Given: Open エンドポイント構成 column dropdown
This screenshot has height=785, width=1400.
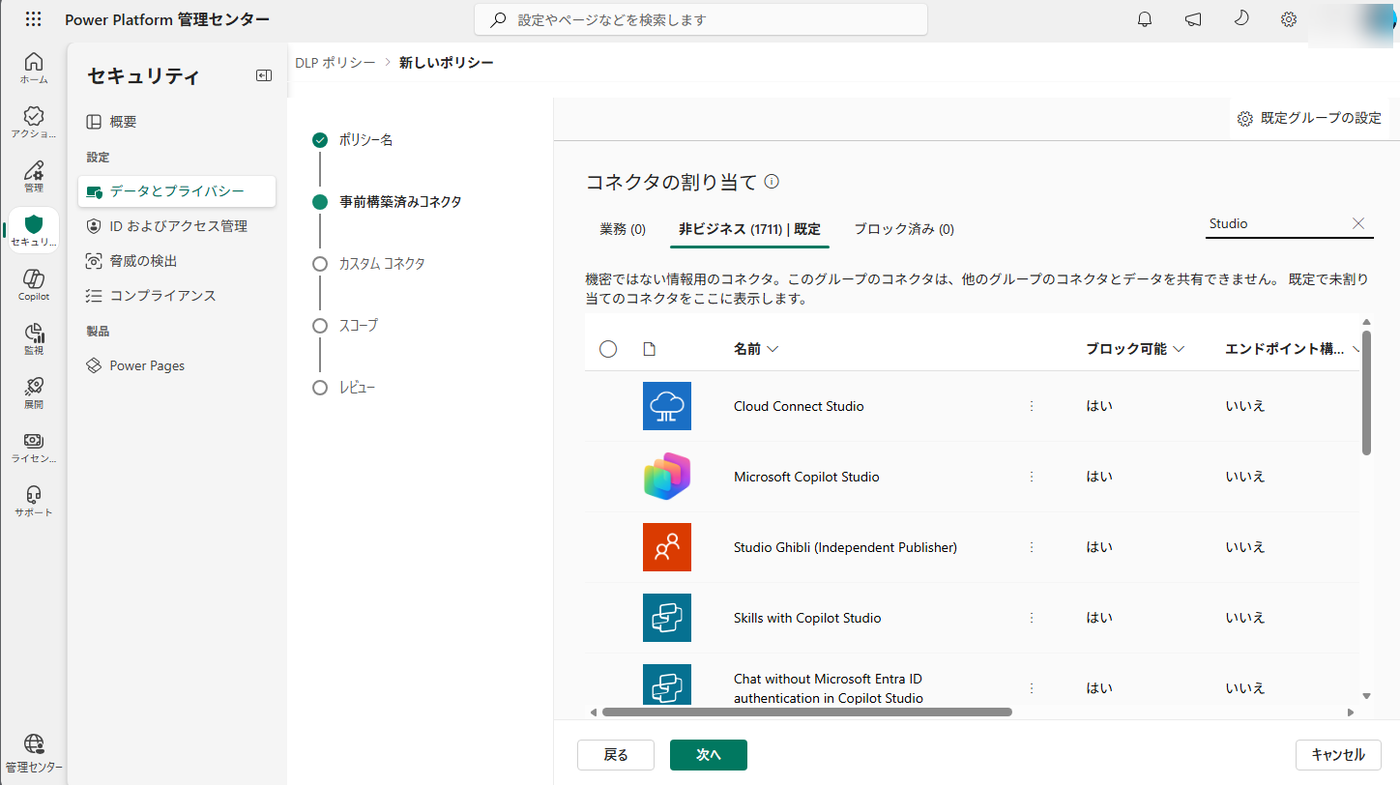Looking at the screenshot, I should 1292,349.
